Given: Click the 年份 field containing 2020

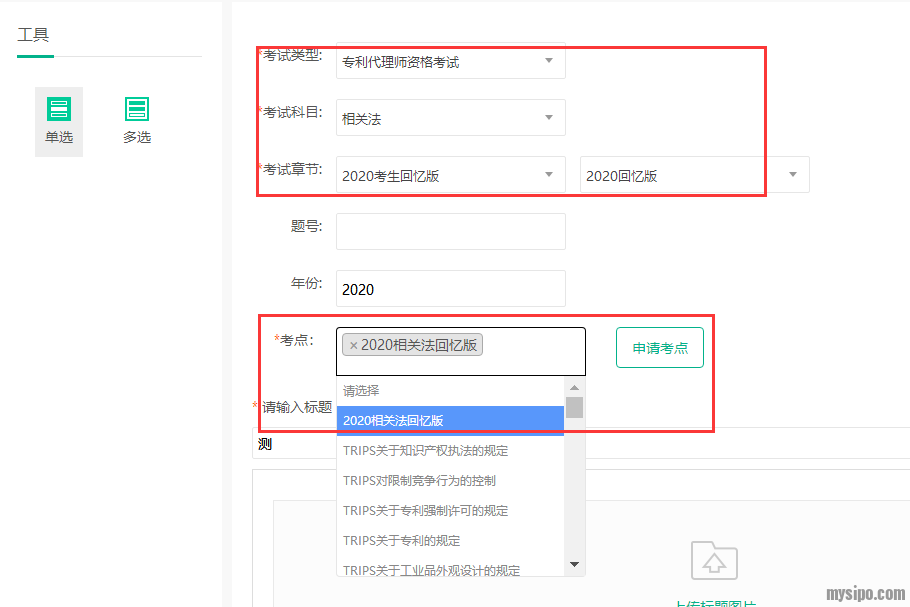Looking at the screenshot, I should tap(450, 289).
